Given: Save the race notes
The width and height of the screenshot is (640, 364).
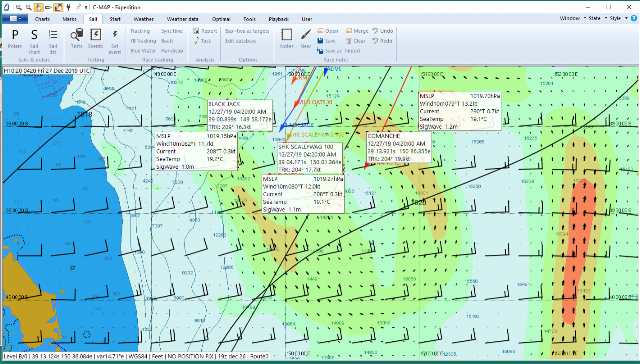Looking at the screenshot, I should tap(326, 41).
